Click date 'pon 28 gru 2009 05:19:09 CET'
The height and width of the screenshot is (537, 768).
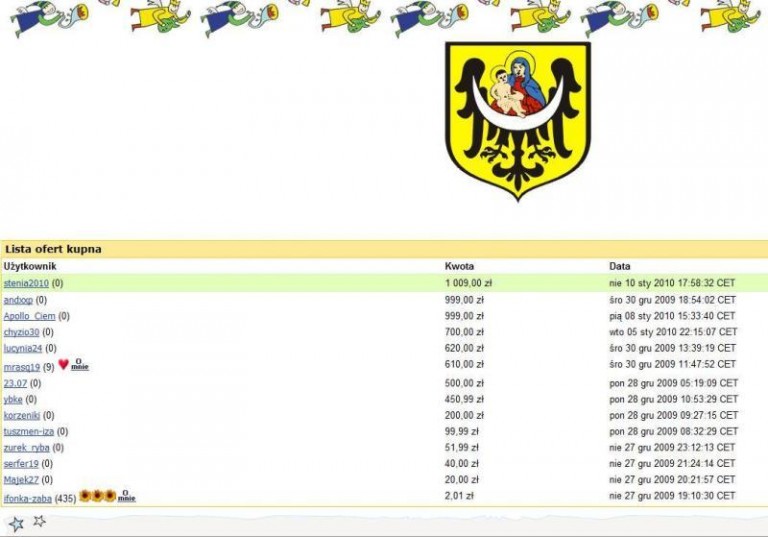(674, 383)
